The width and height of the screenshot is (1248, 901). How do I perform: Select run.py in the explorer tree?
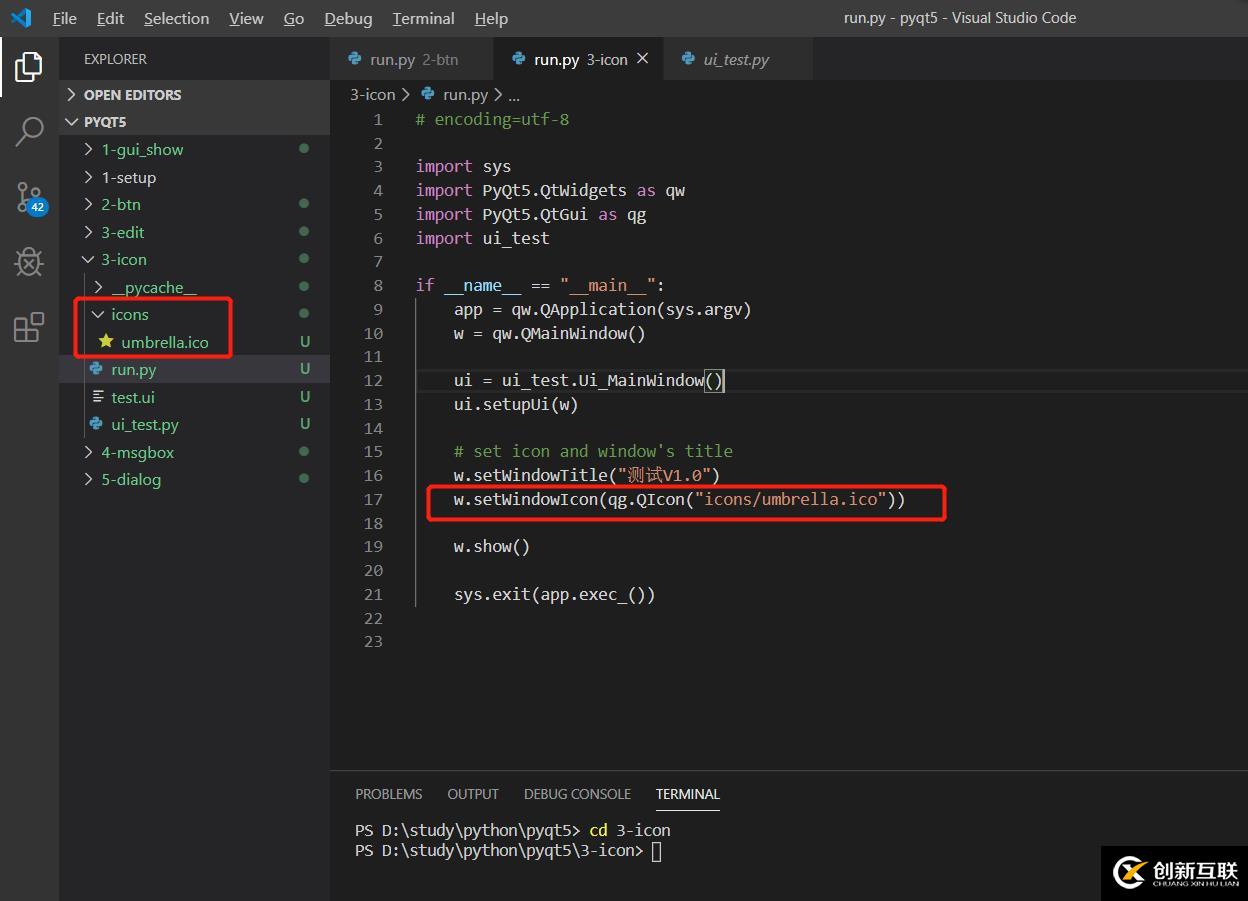coord(194,369)
